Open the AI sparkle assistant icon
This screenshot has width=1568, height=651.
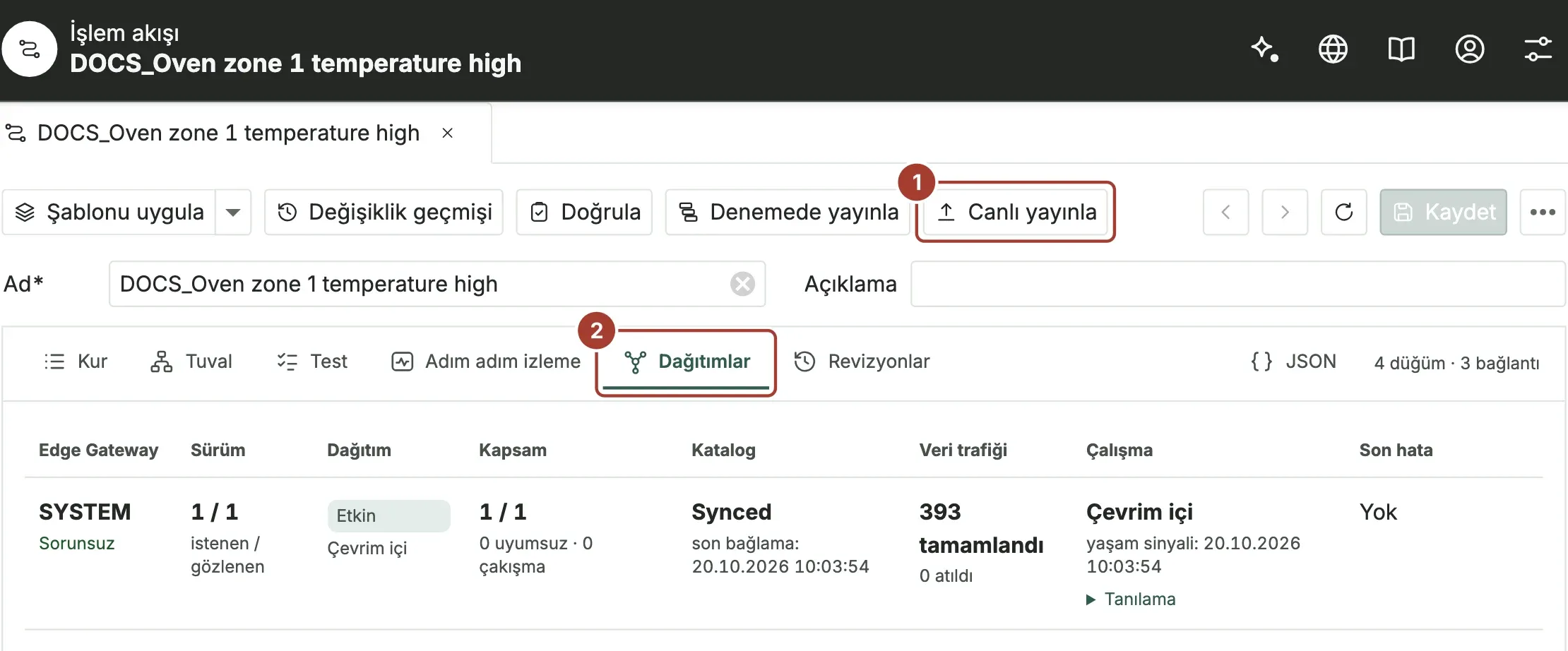pos(1264,49)
